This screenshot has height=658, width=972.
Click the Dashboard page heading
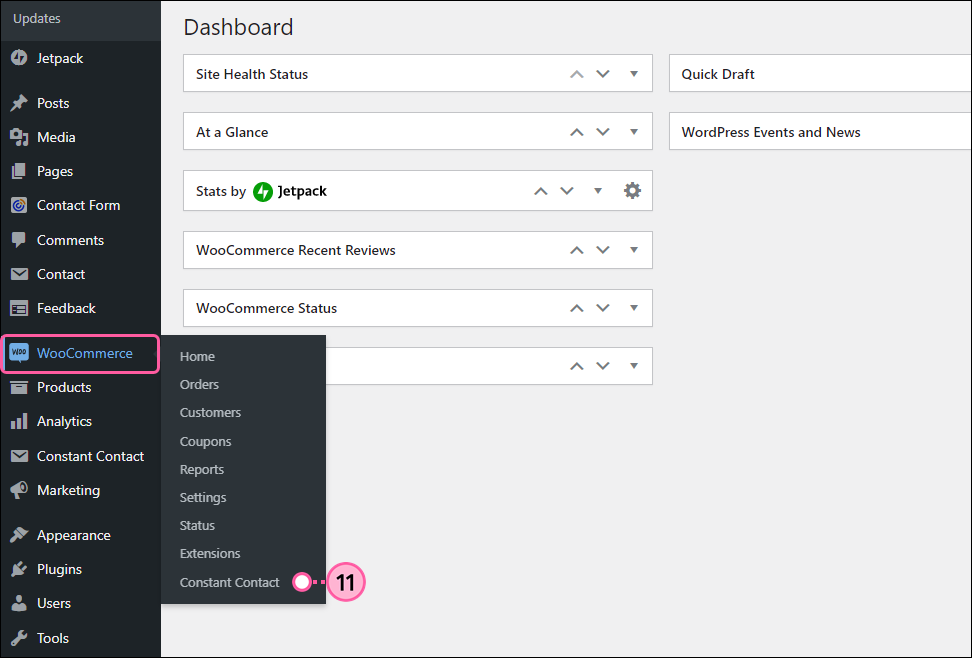[238, 27]
